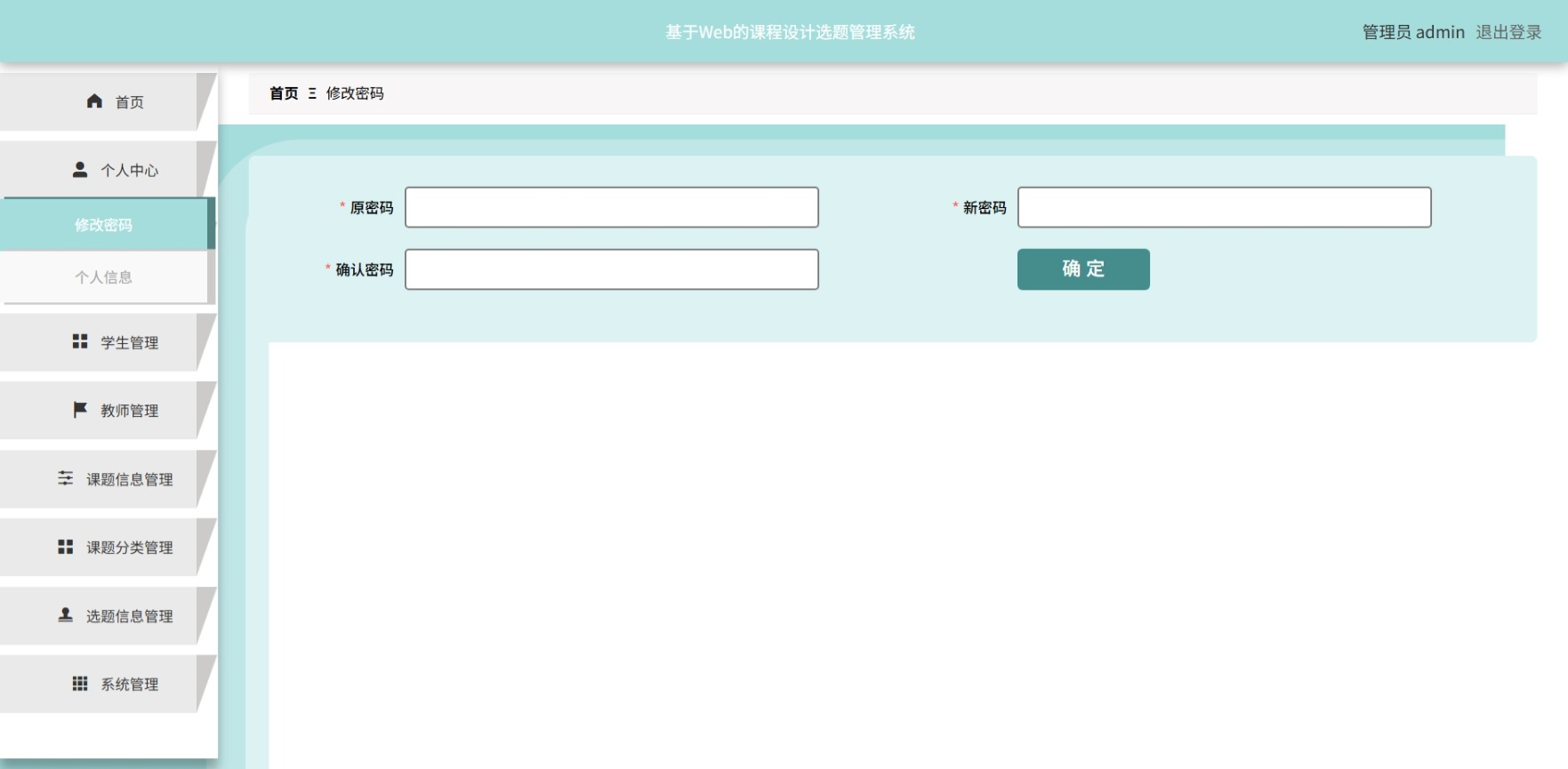Image resolution: width=1568 pixels, height=769 pixels.
Task: Click the grid icon beside 学生管理
Action: tap(80, 341)
